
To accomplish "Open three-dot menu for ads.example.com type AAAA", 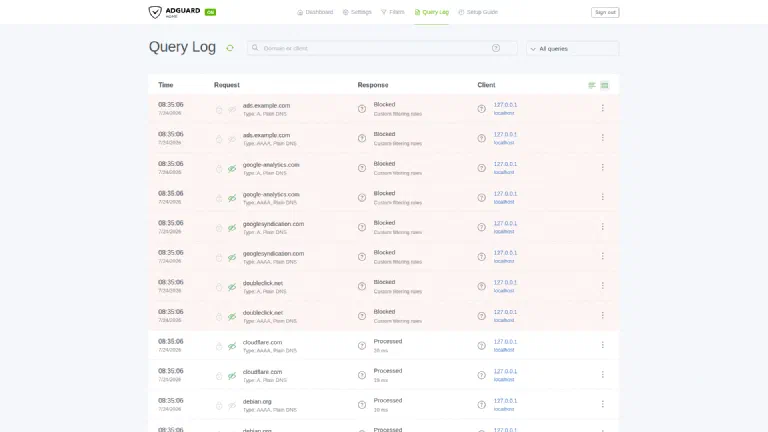I will coord(602,138).
